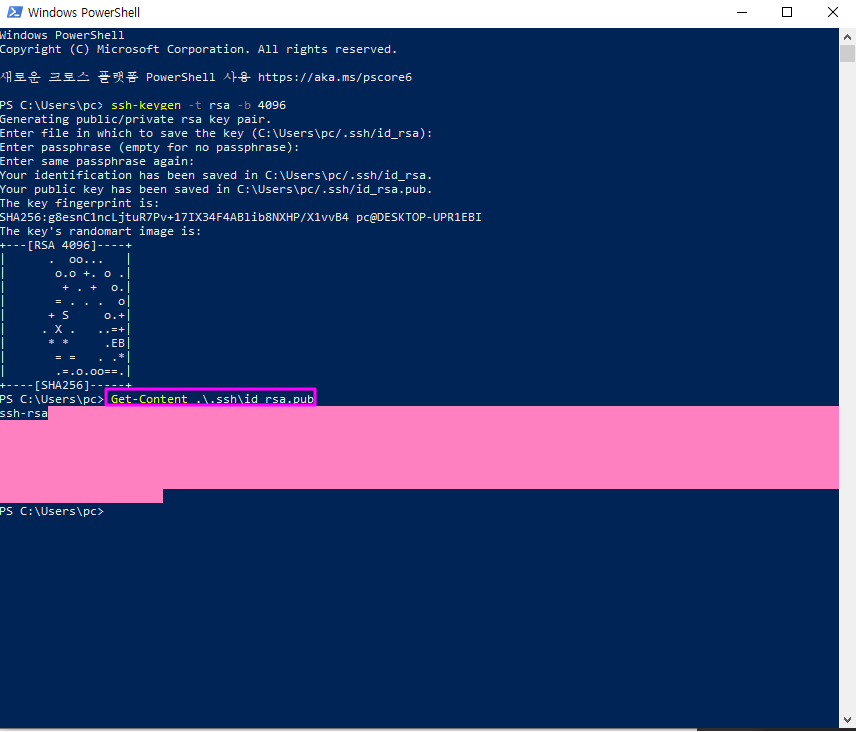Click the PowerShell icon in the title bar

click(x=14, y=13)
